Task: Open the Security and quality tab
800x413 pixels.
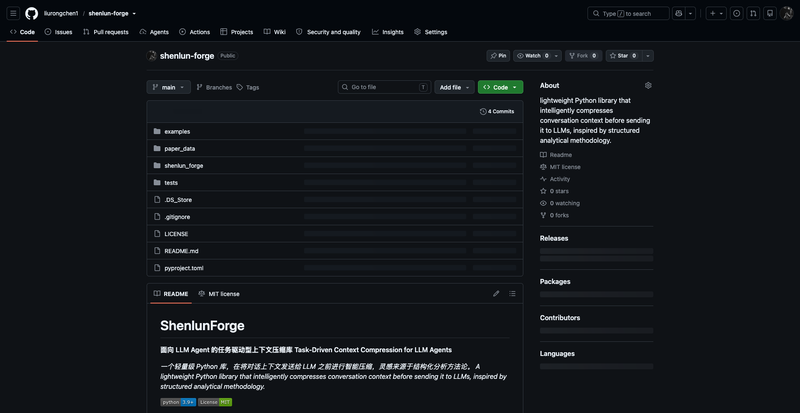Action: coord(328,32)
